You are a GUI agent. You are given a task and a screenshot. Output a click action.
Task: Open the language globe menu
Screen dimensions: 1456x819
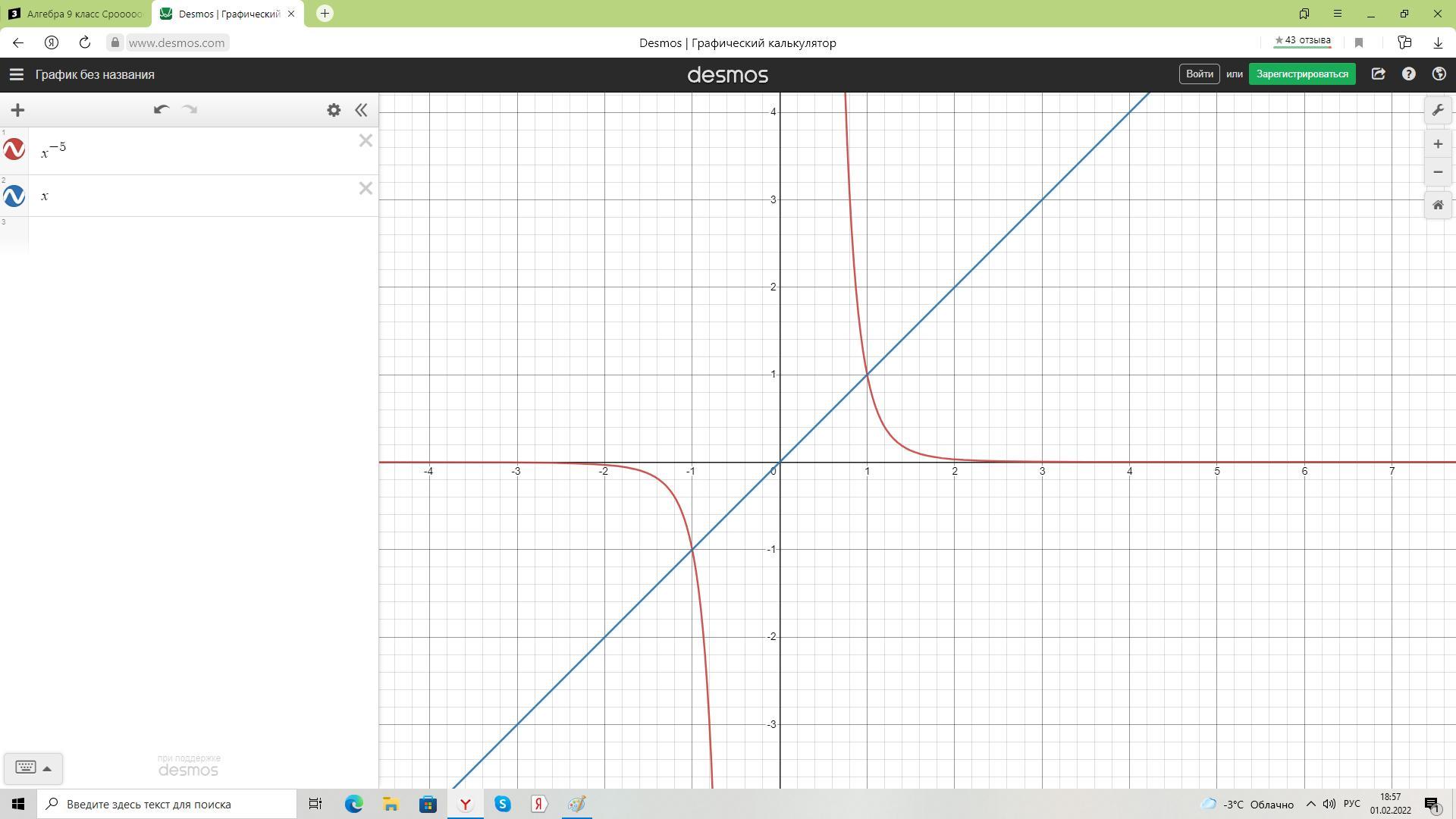coord(1439,74)
